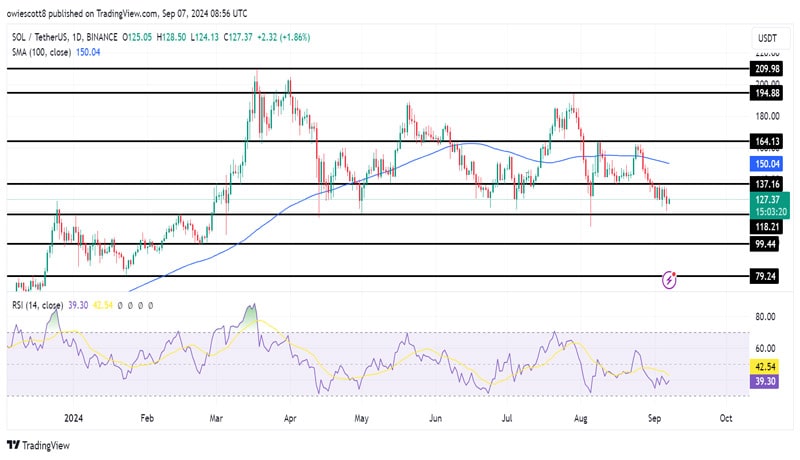Click the purple lightning event icon

pos(669,280)
